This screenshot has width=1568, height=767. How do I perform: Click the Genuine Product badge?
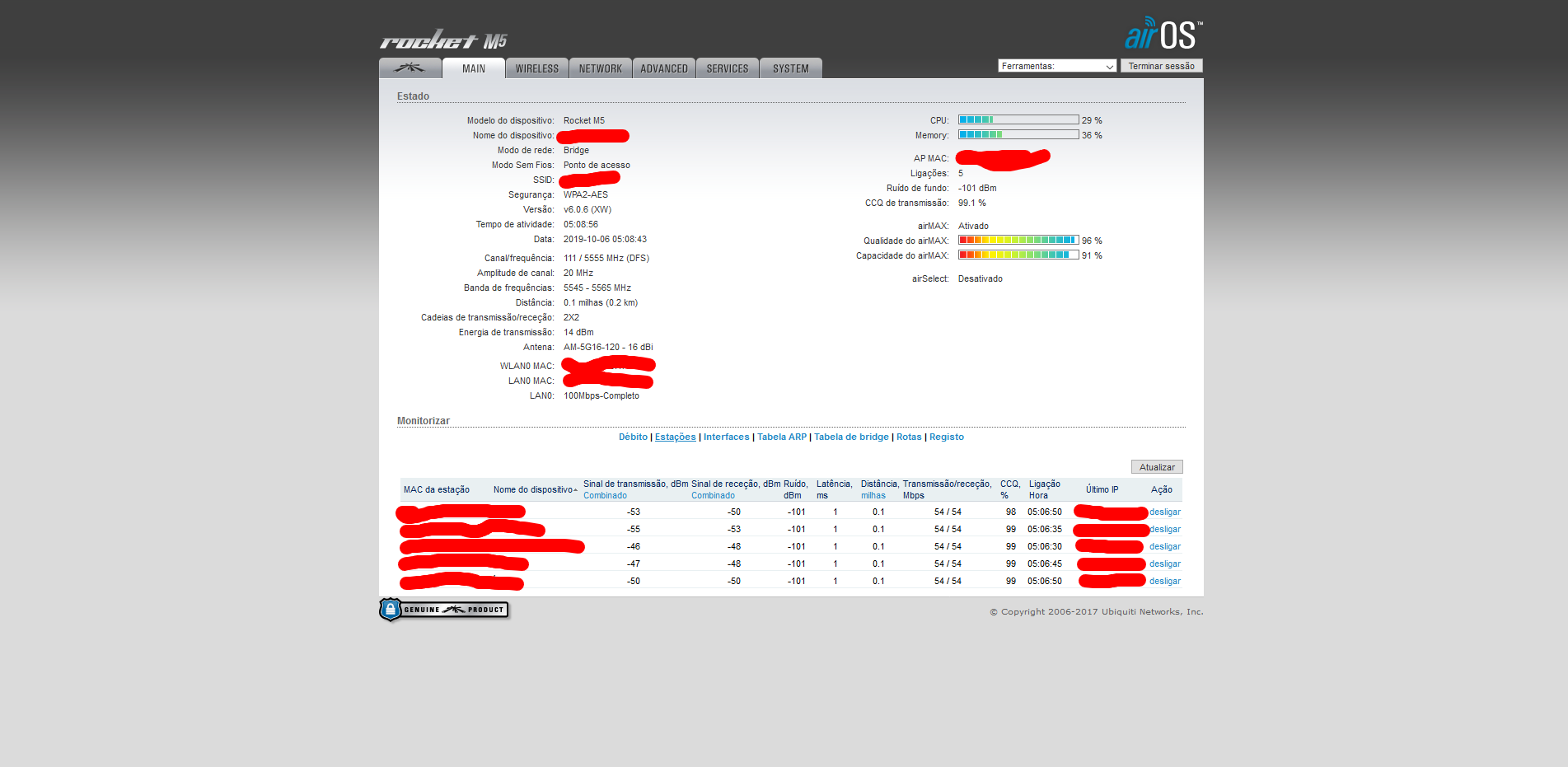[444, 610]
